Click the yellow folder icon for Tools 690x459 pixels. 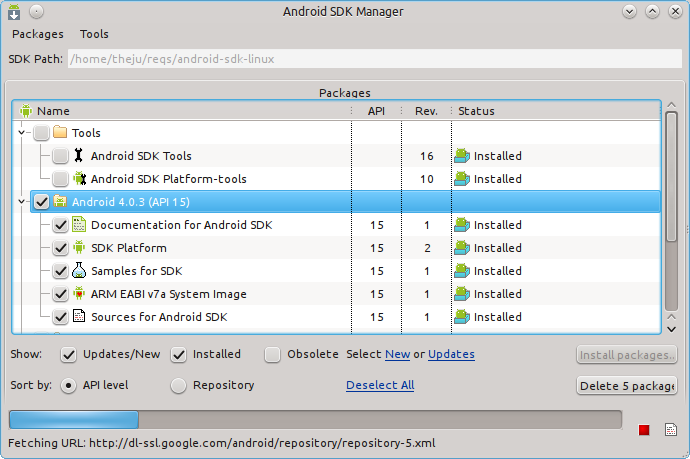coord(60,132)
